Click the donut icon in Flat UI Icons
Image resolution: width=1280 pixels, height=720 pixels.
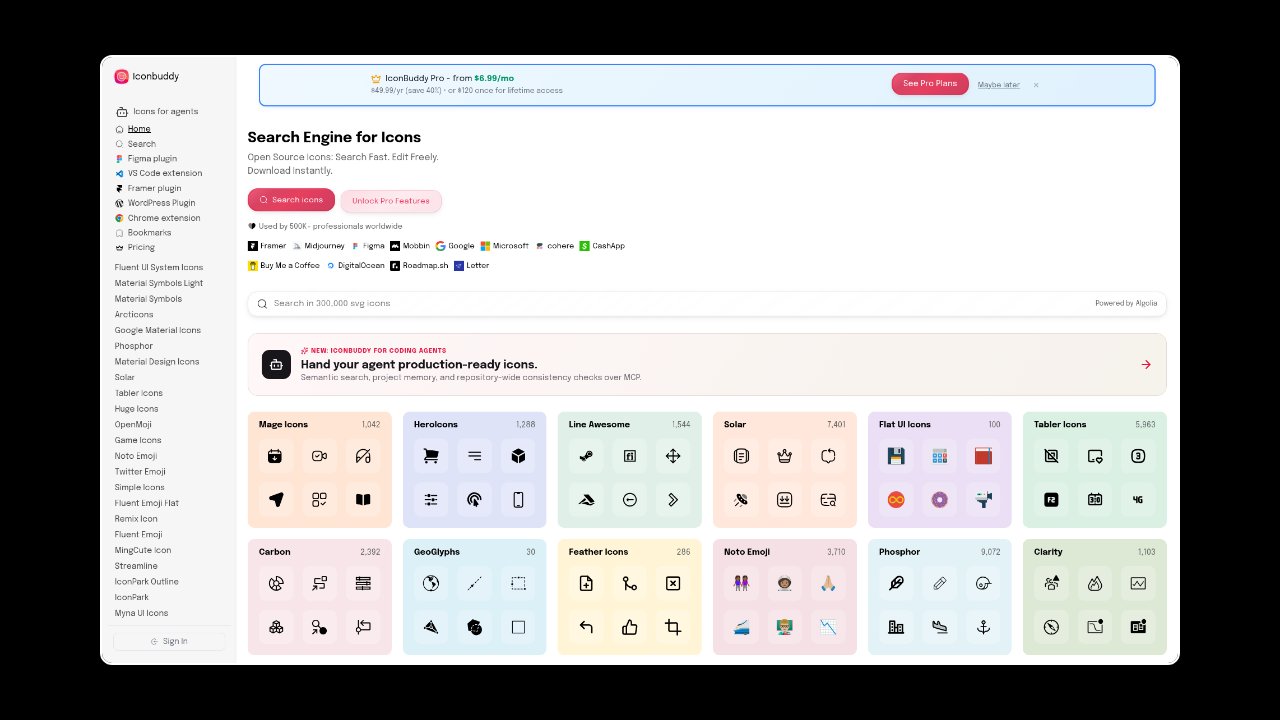click(939, 500)
